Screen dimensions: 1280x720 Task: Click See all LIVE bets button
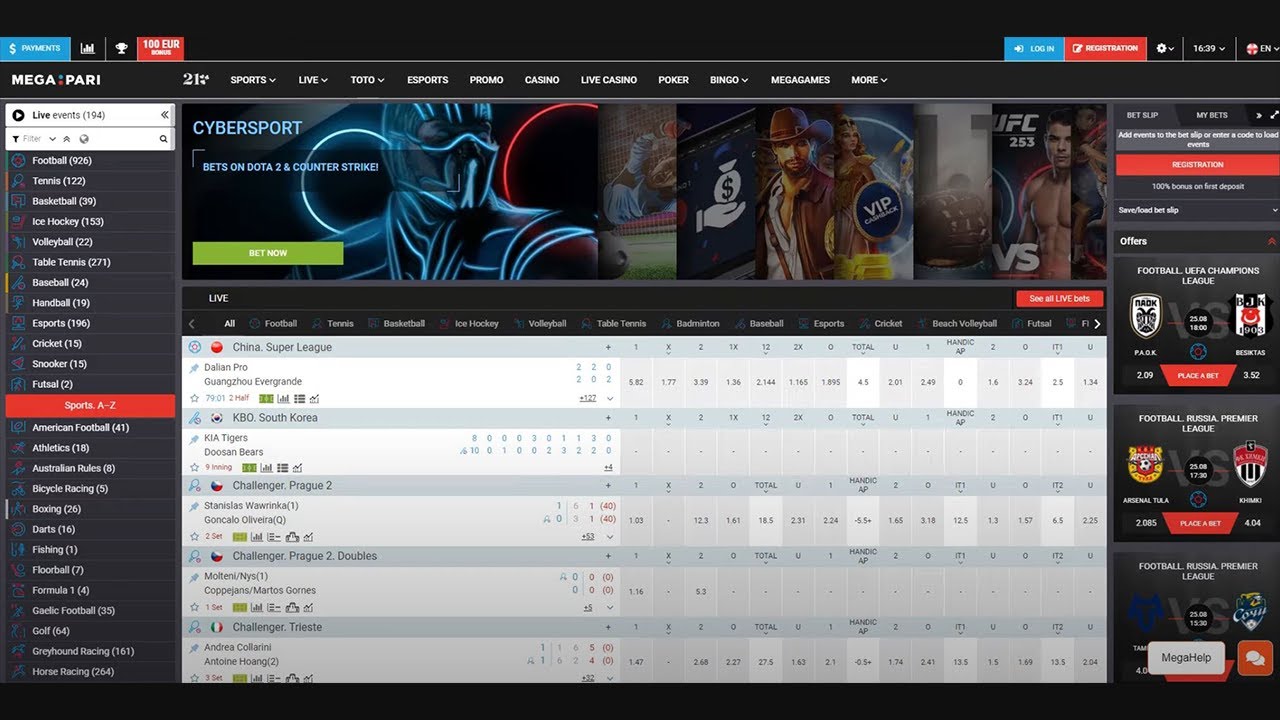[1060, 298]
